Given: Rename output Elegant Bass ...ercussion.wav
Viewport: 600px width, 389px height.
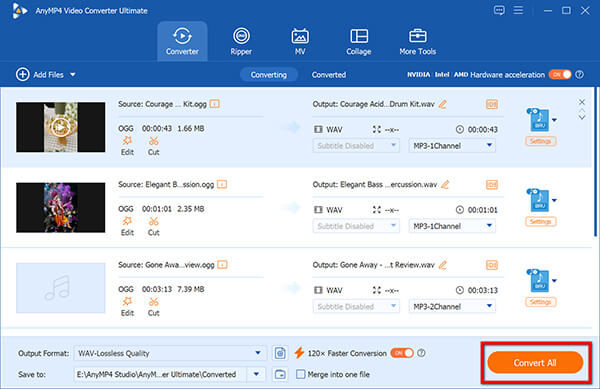Looking at the screenshot, I should coord(445,184).
